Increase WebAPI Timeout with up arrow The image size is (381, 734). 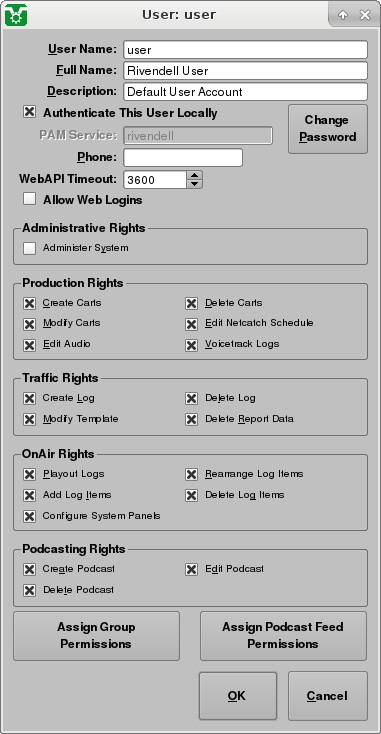194,175
